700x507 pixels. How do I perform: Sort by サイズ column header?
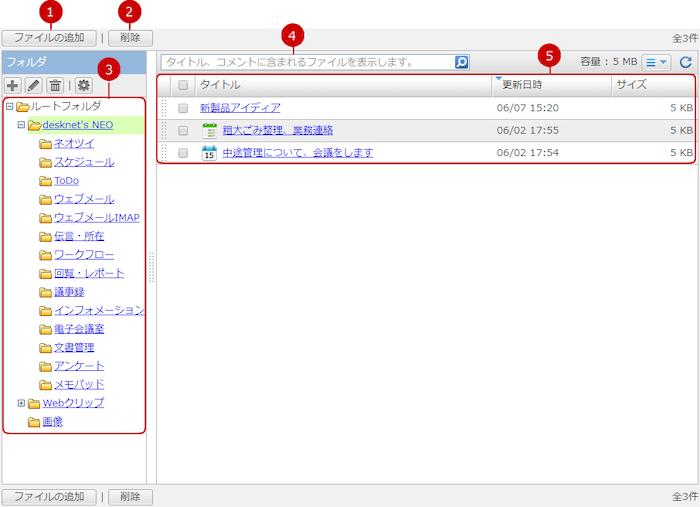point(650,85)
